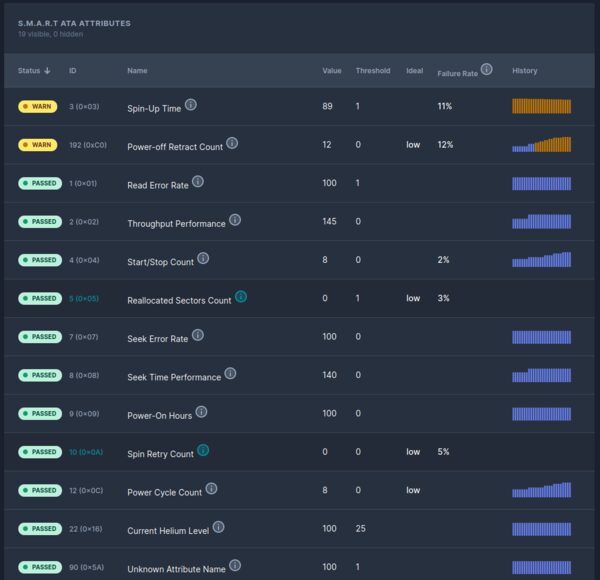Click the Name column header
This screenshot has height=580, width=600.
click(x=137, y=71)
